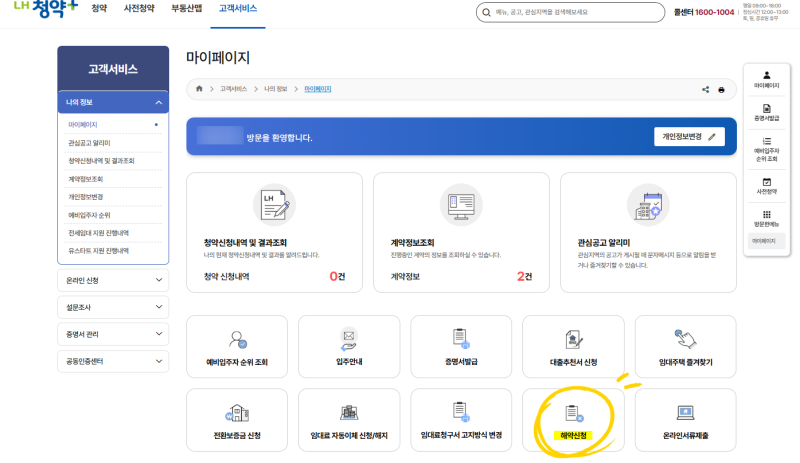Click 개인정보변경 button in welcome banner

pyautogui.click(x=689, y=137)
